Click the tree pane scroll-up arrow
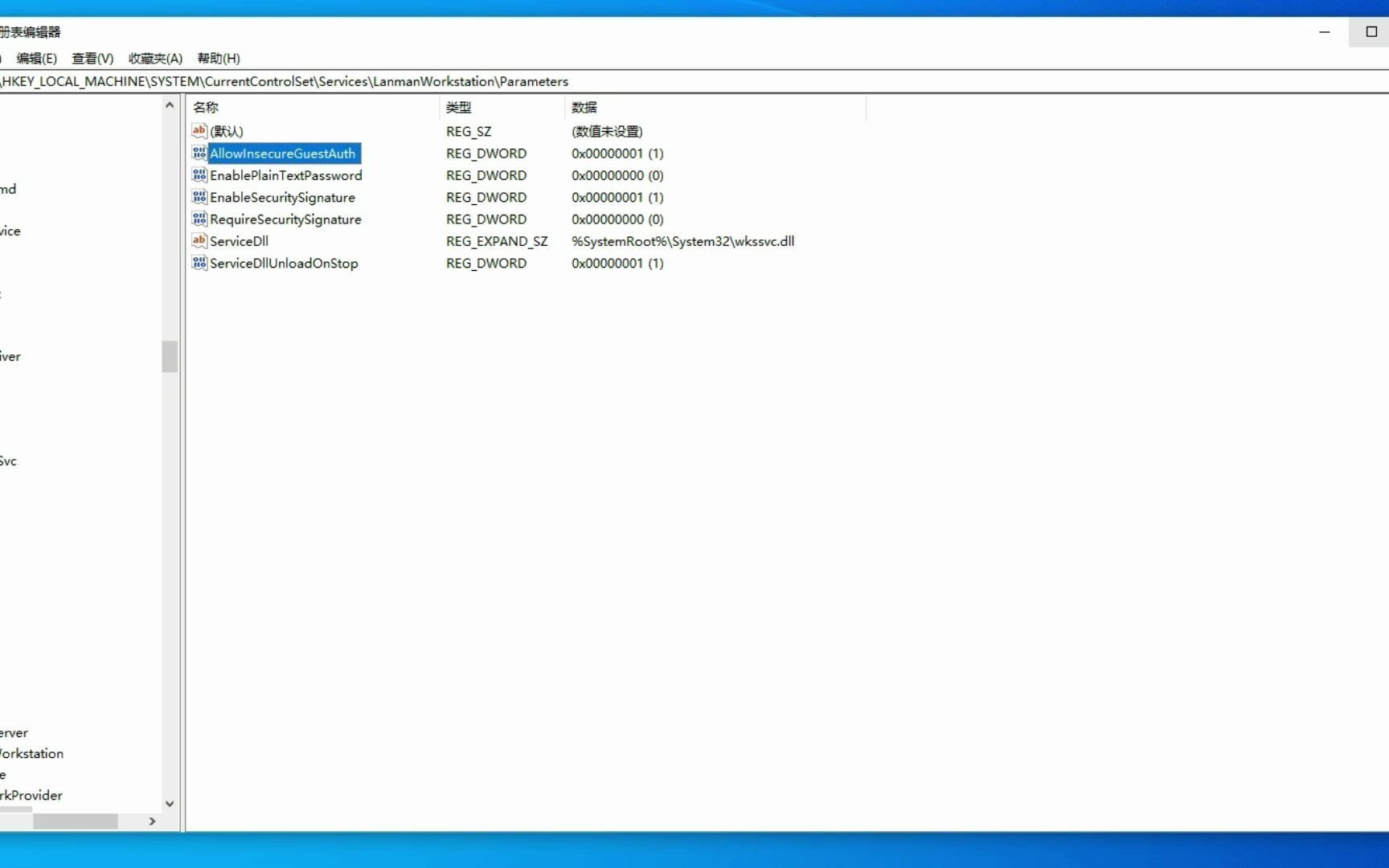Viewport: 1389px width, 868px height. (x=170, y=105)
